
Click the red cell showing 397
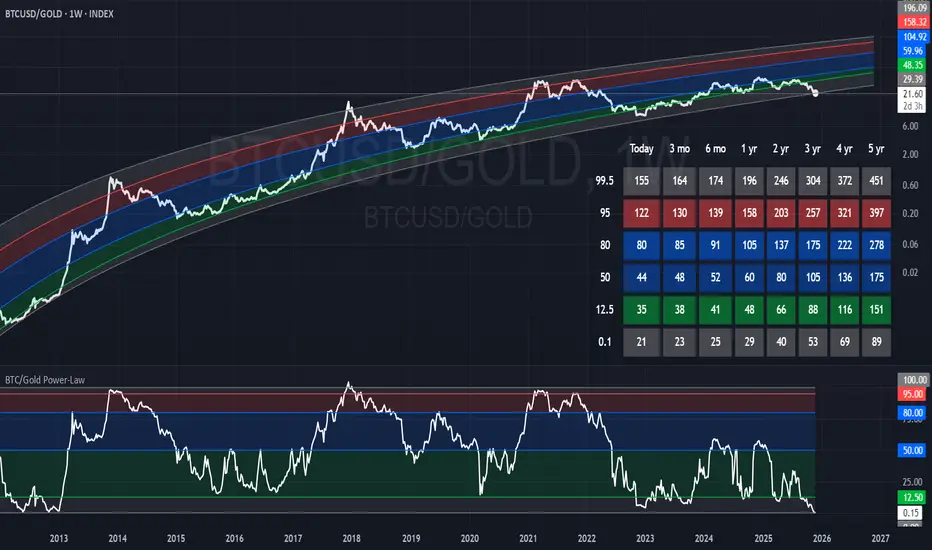(876, 213)
